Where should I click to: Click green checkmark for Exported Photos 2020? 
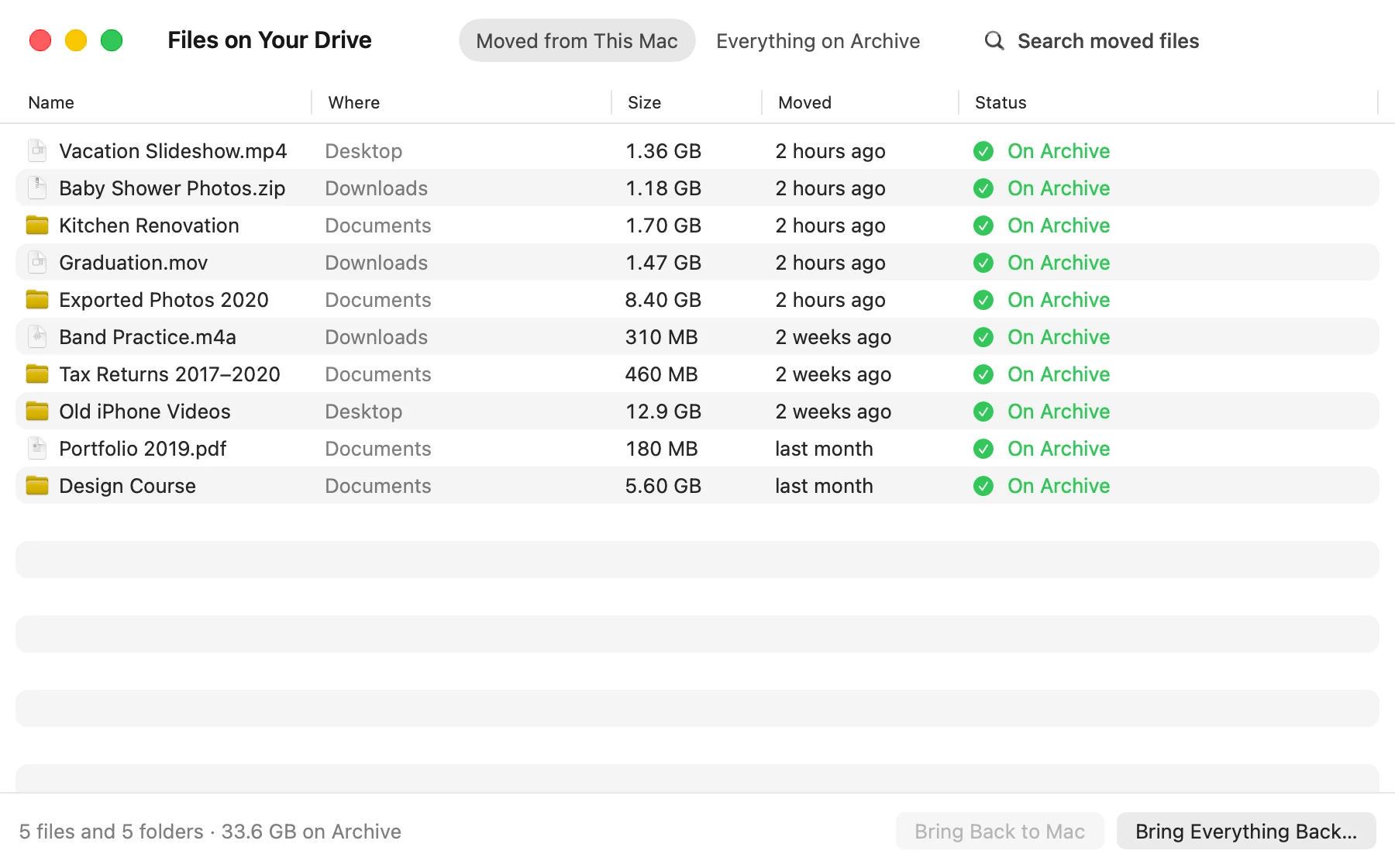pyautogui.click(x=983, y=300)
